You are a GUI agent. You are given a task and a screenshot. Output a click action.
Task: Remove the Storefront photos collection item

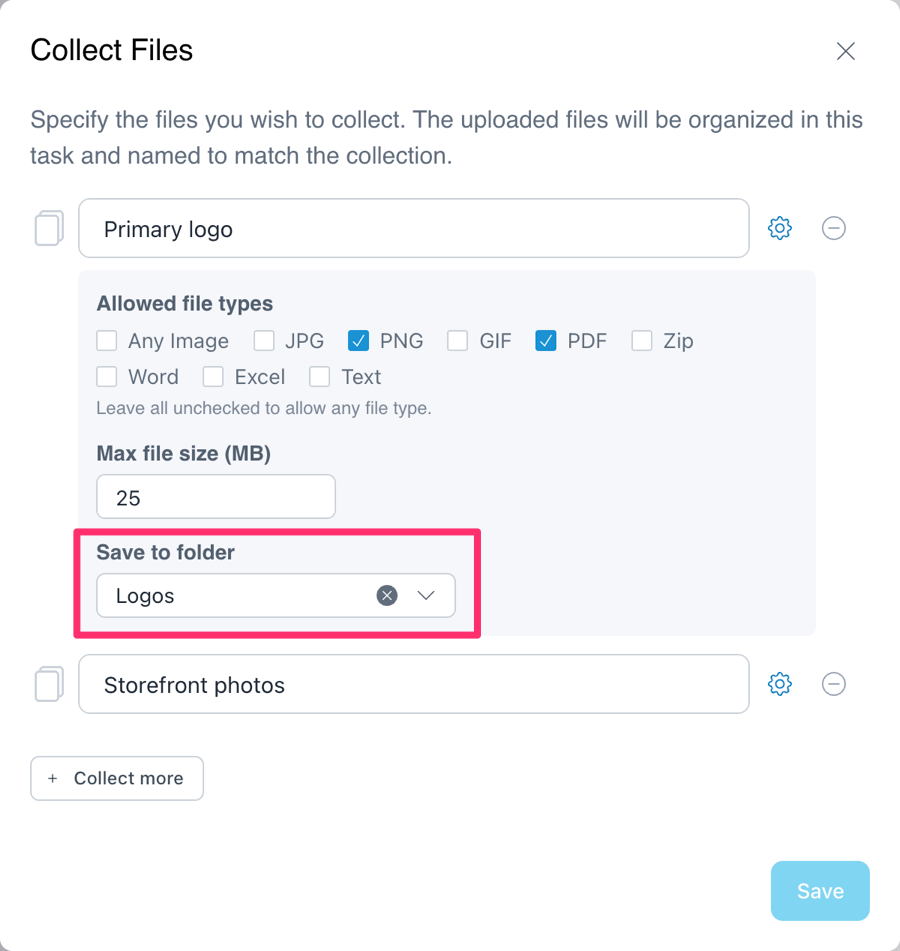point(833,684)
